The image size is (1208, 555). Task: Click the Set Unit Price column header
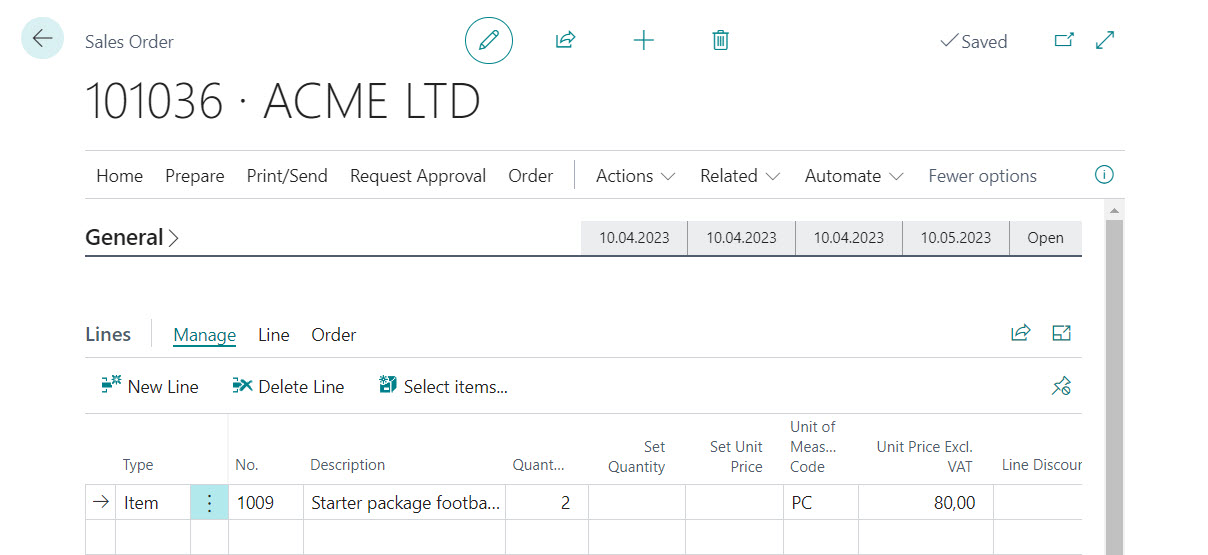tap(736, 457)
